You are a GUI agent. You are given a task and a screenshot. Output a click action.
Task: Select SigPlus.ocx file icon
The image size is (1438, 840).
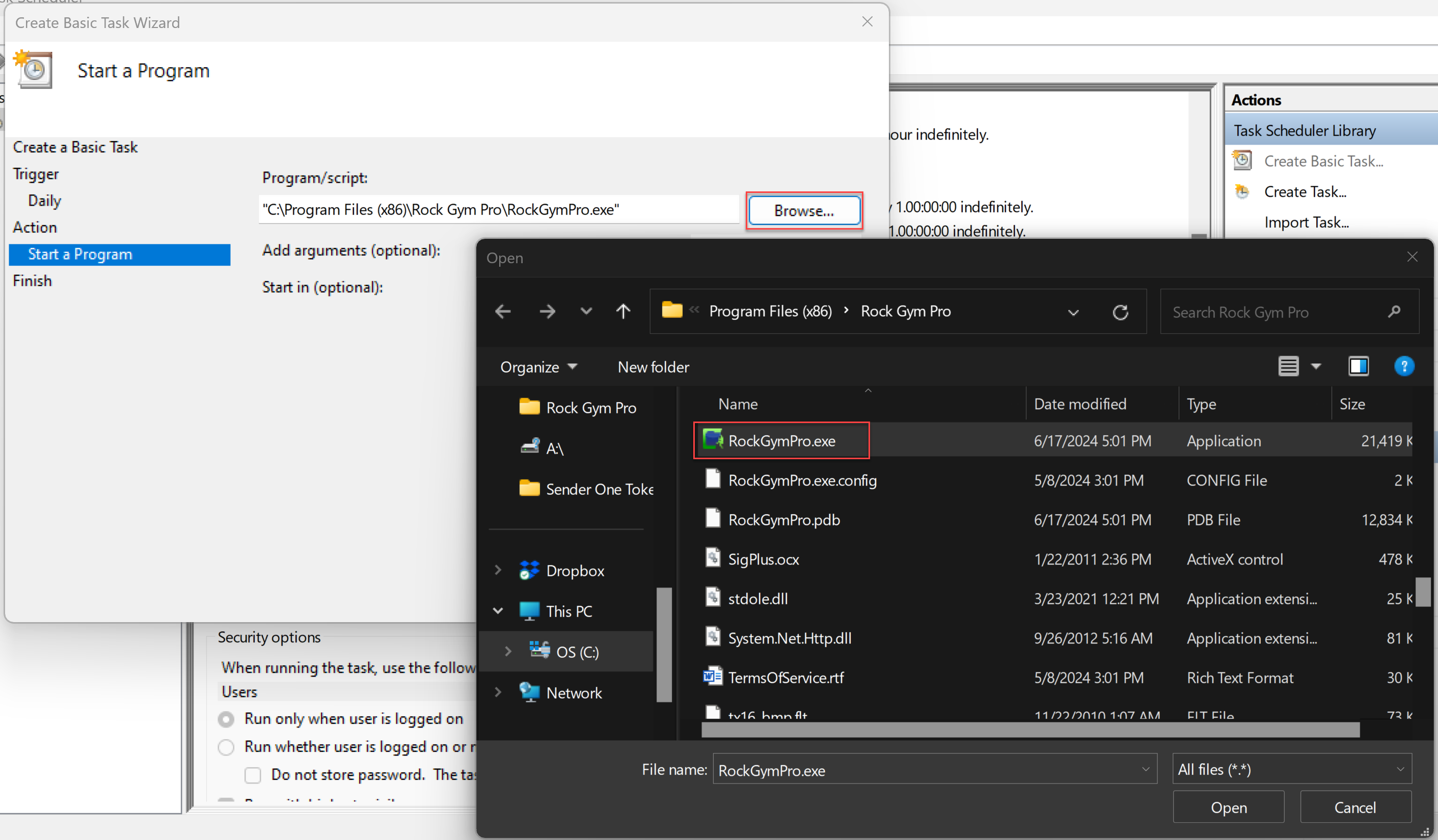coord(713,558)
